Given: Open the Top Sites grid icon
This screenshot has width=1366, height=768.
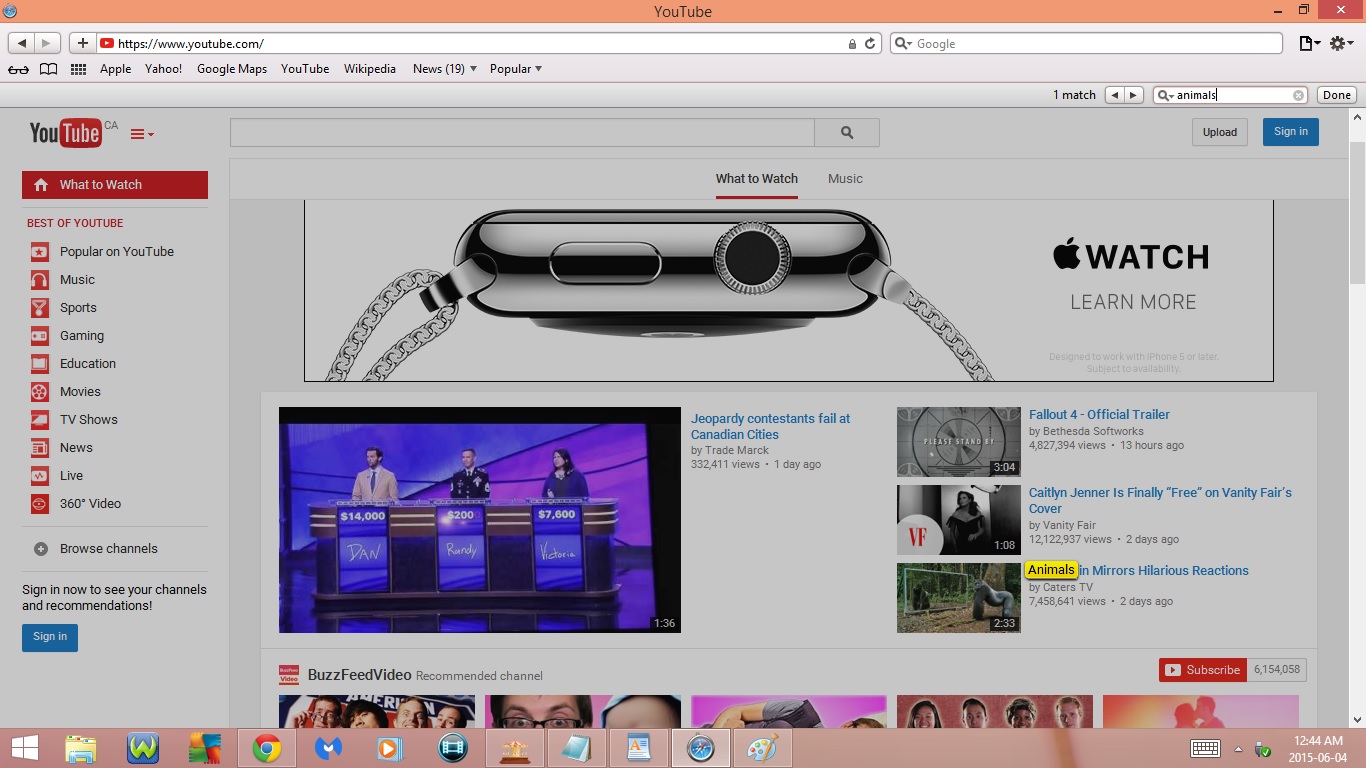Looking at the screenshot, I should pyautogui.click(x=78, y=69).
